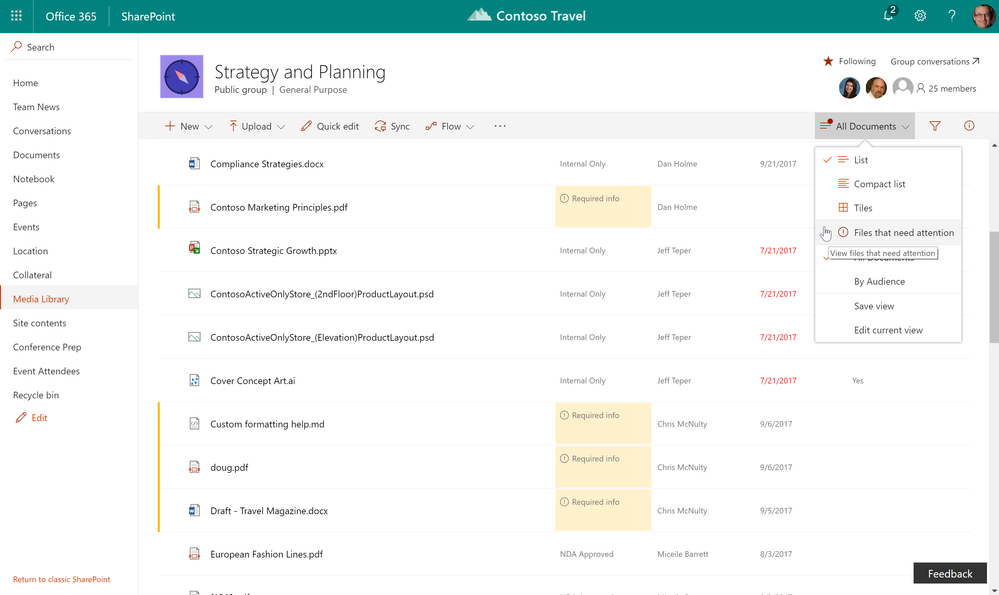The height and width of the screenshot is (595, 999).
Task: Click Return to classic SharePoint link
Action: (x=62, y=580)
